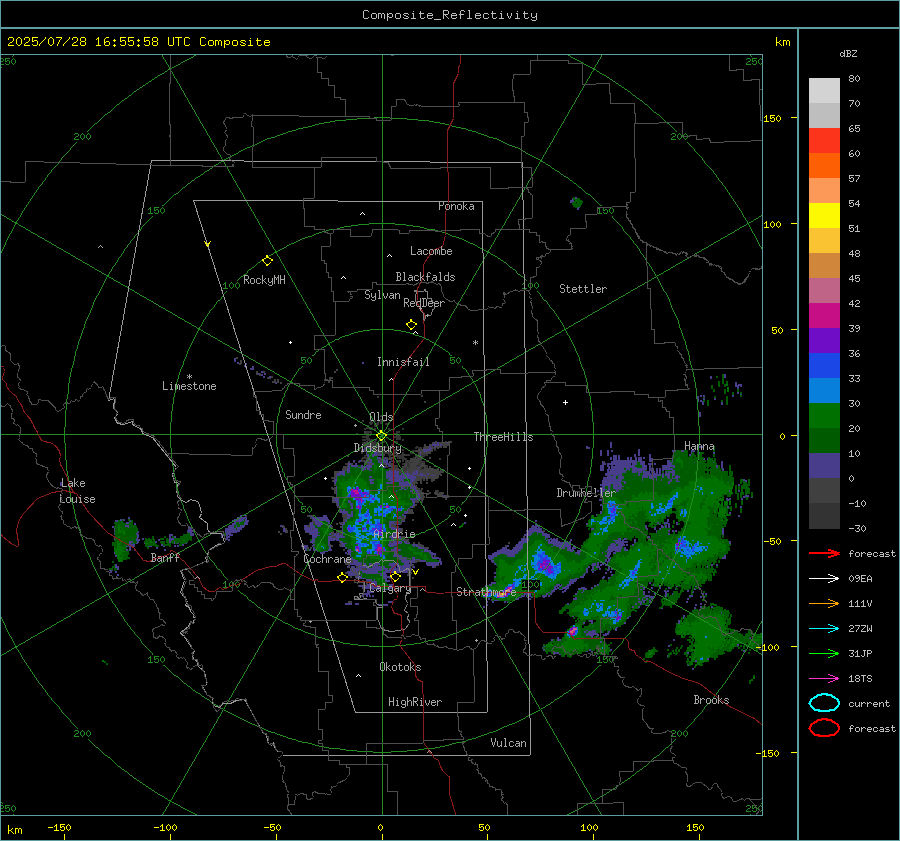Click the Brooks city label
Viewport: 900px width, 841px height.
click(x=711, y=700)
